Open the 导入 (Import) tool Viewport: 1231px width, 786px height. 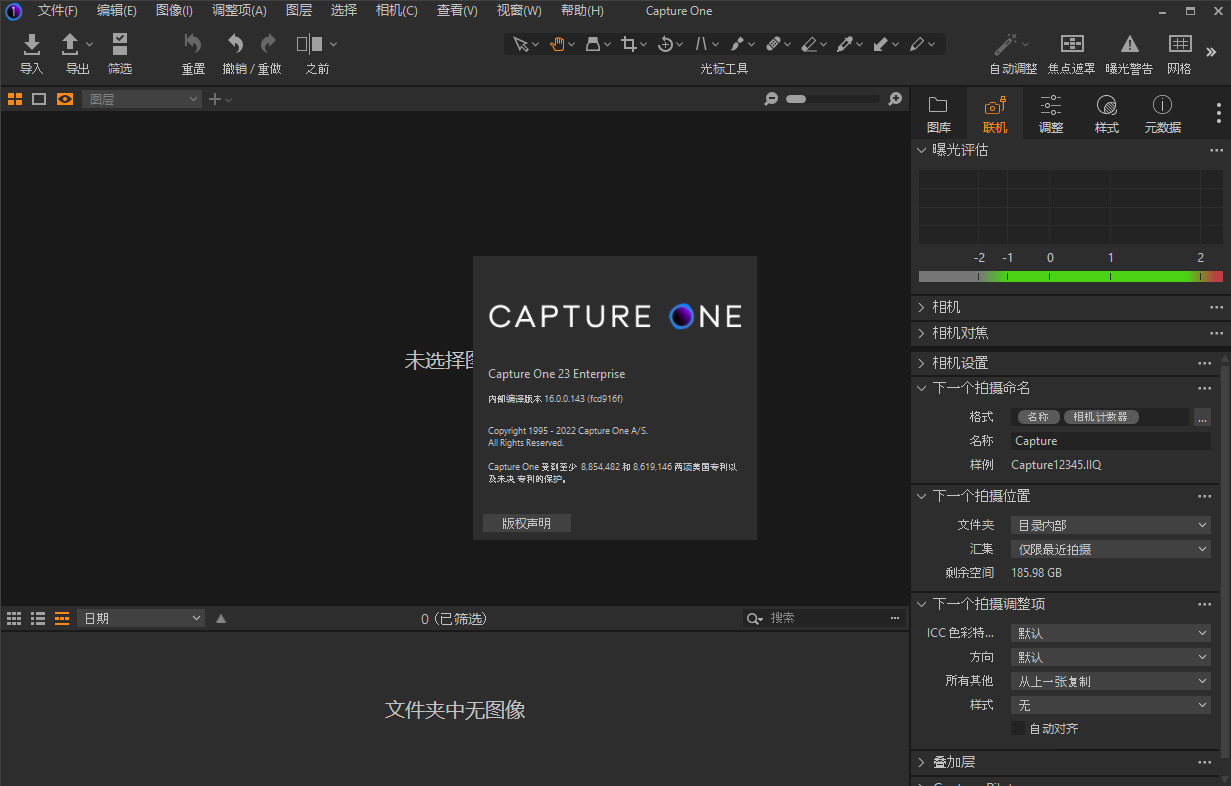pos(31,52)
